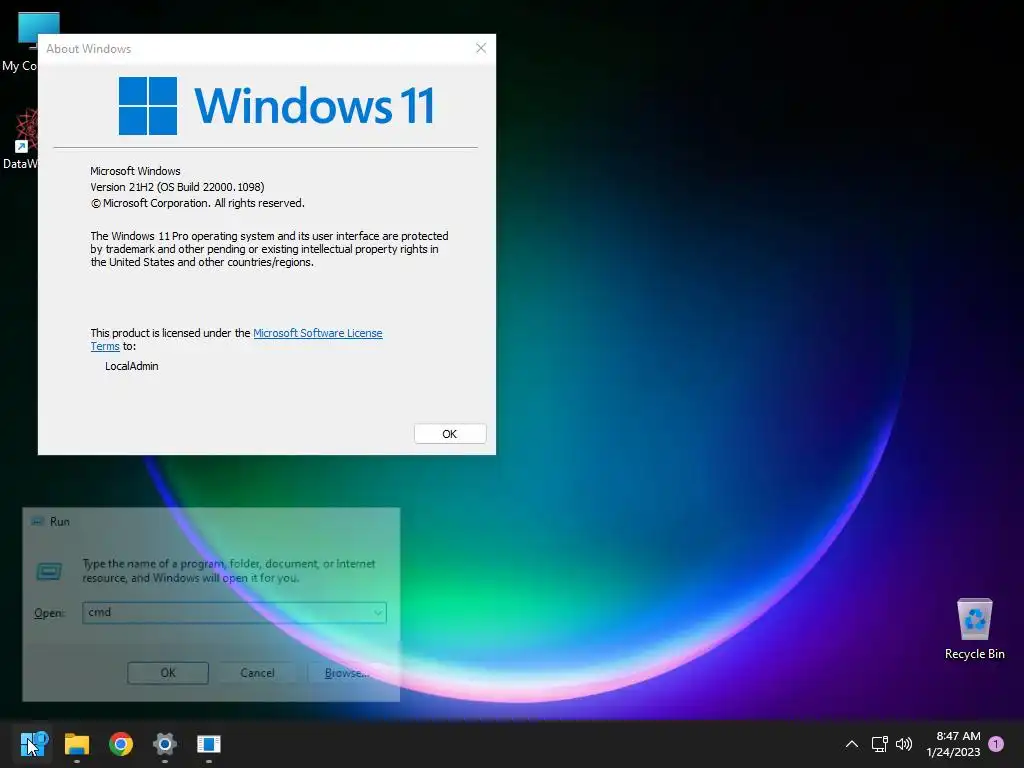Launch Google Chrome from the taskbar
1024x768 pixels.
121,743
